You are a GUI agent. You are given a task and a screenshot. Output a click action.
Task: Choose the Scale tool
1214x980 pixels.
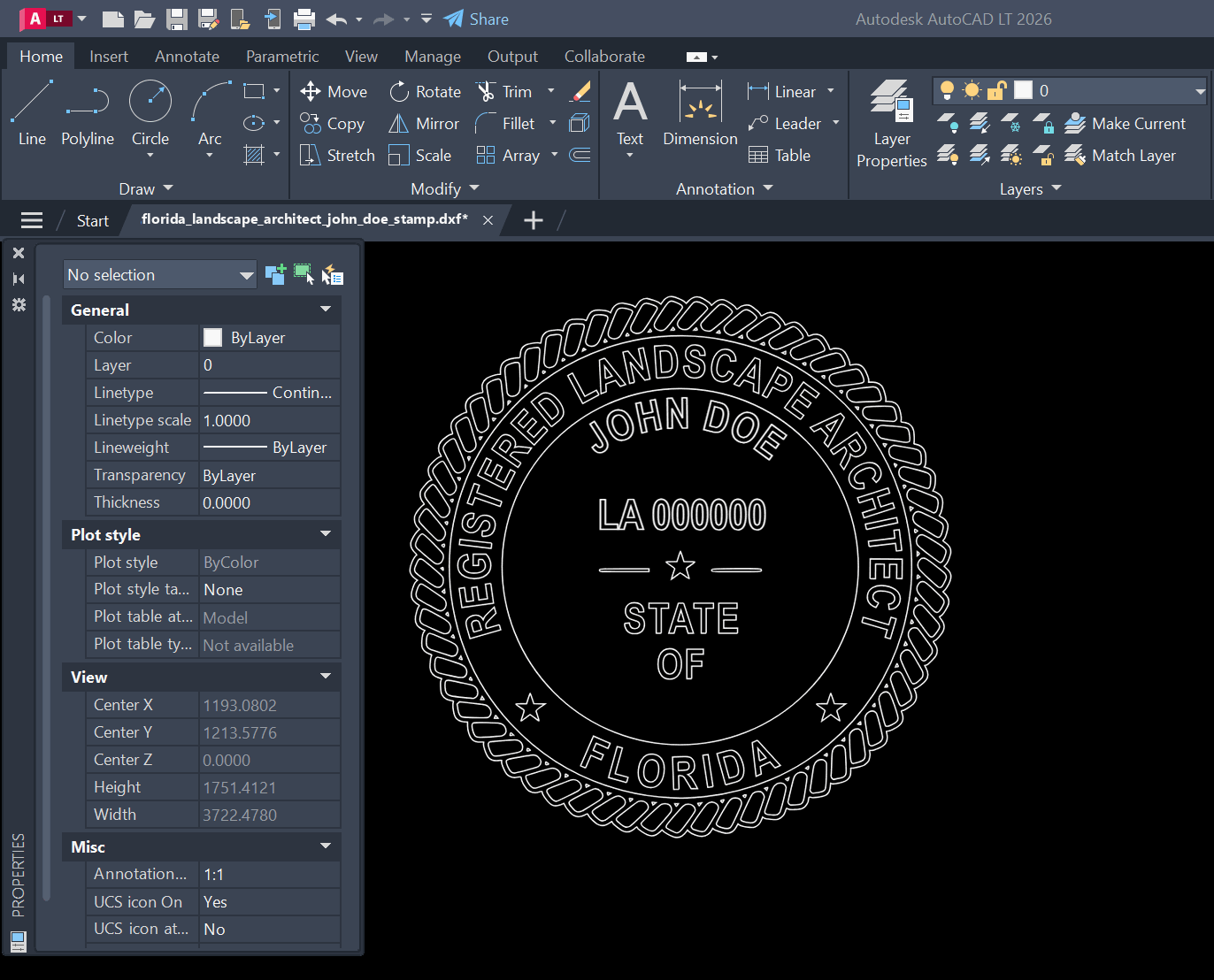420,156
